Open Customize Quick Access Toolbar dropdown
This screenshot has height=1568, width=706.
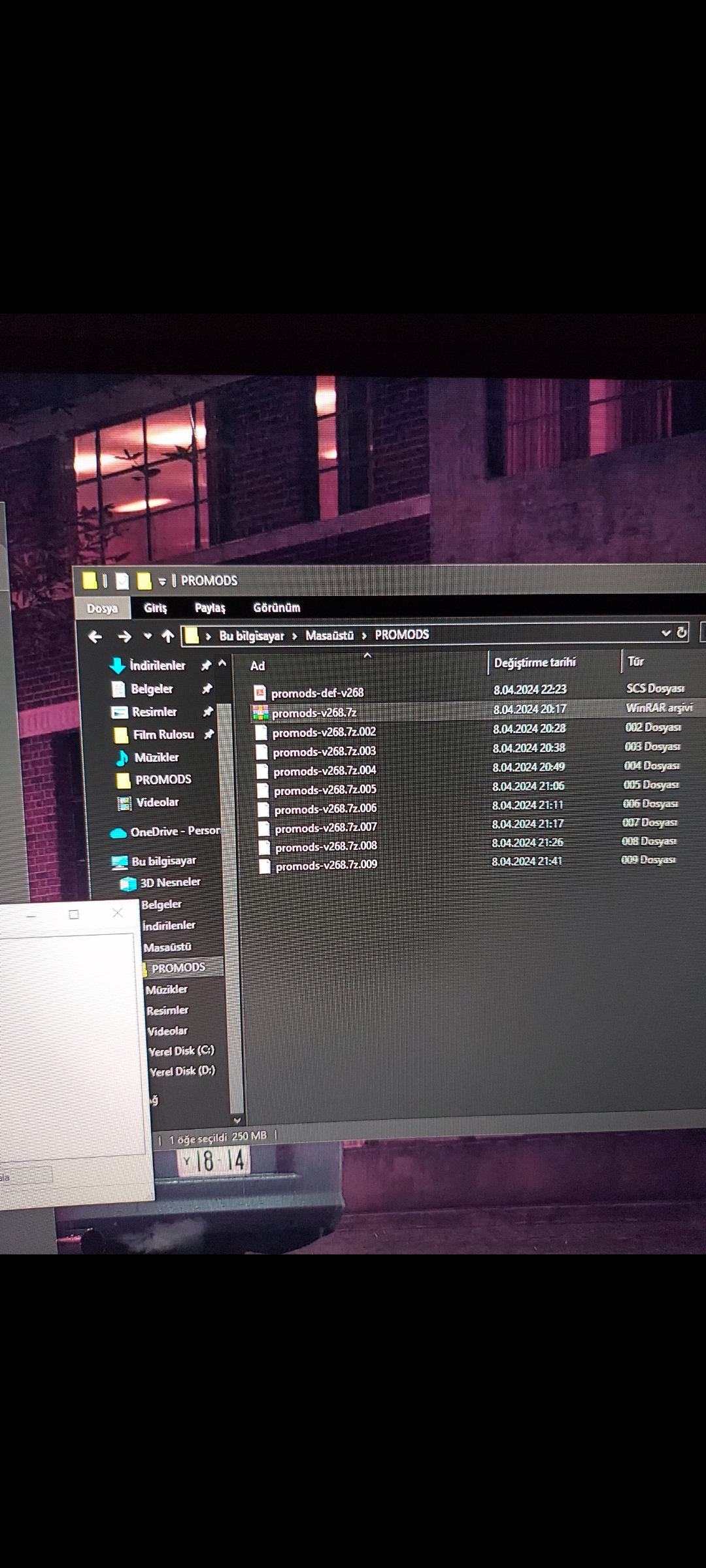coord(162,581)
